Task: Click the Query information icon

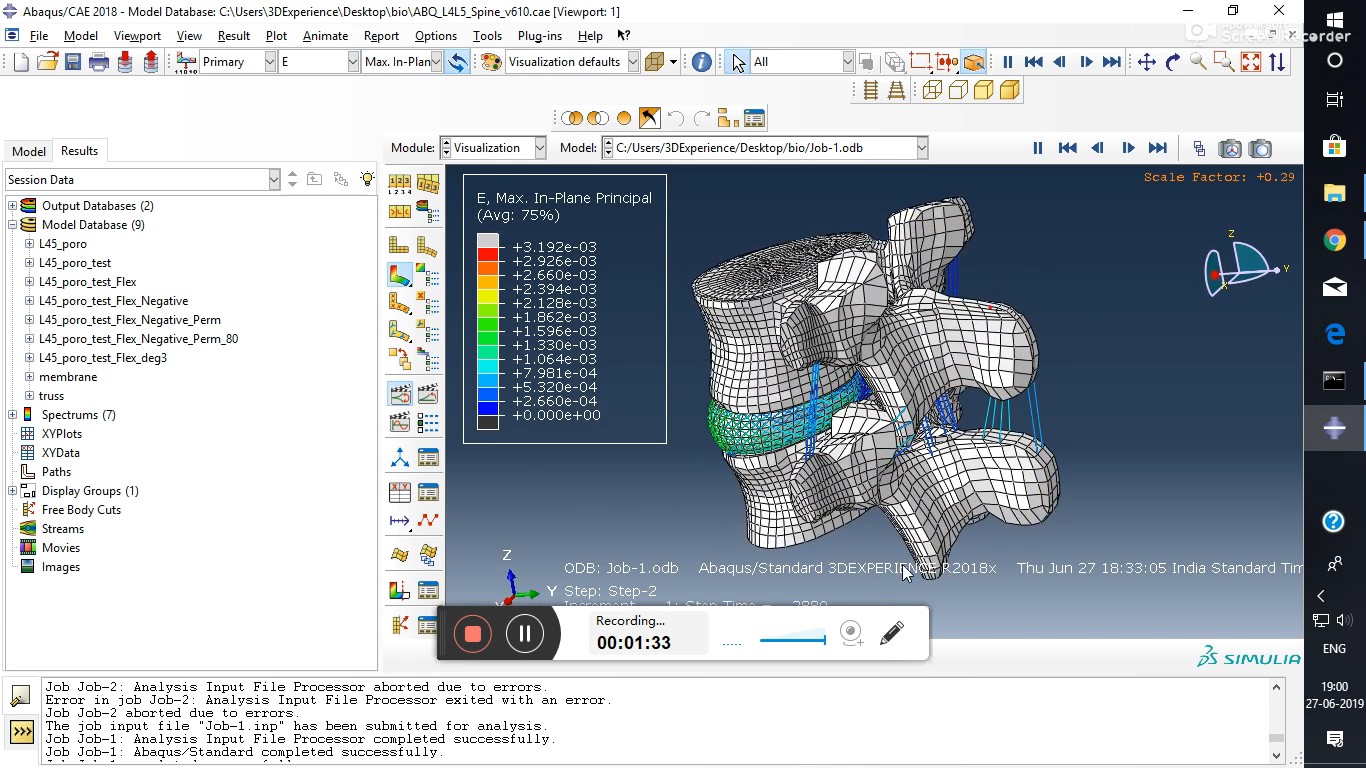Action: [x=702, y=62]
